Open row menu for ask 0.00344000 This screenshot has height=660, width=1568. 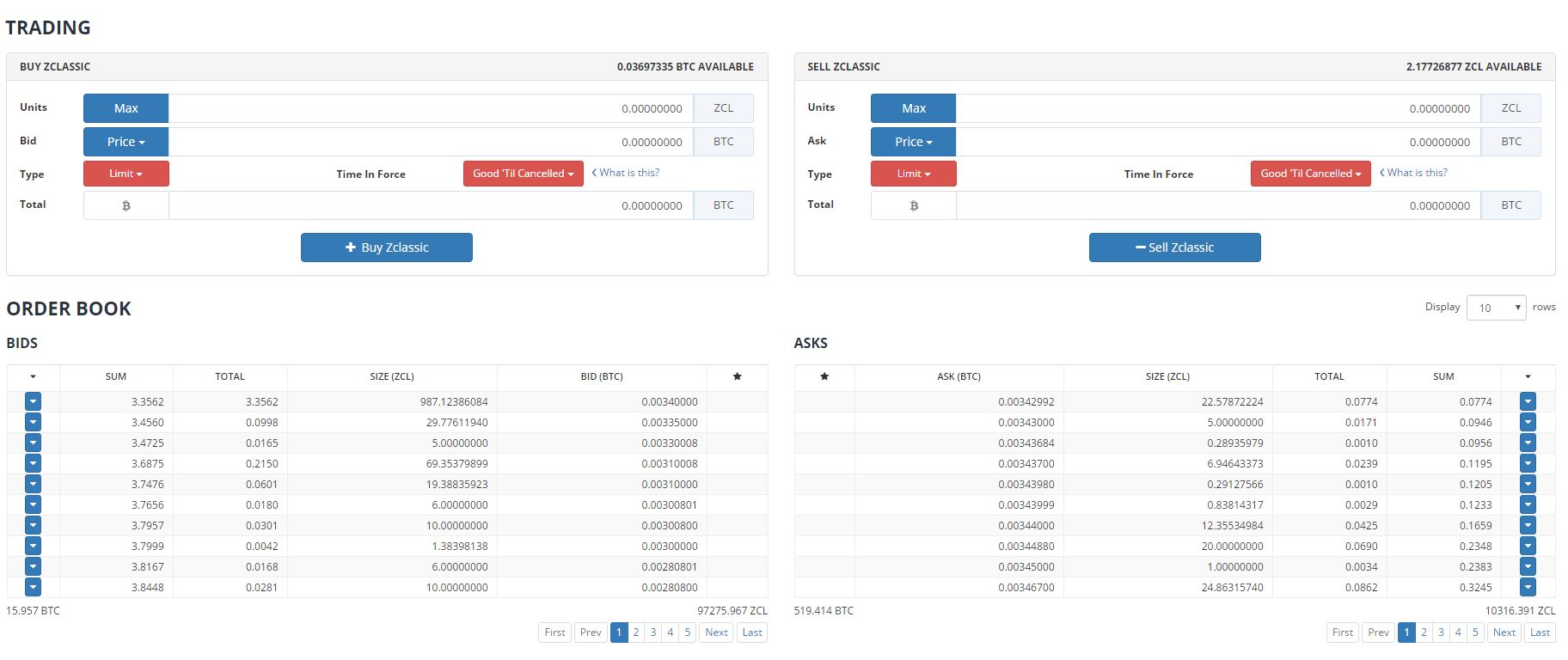(x=1528, y=525)
